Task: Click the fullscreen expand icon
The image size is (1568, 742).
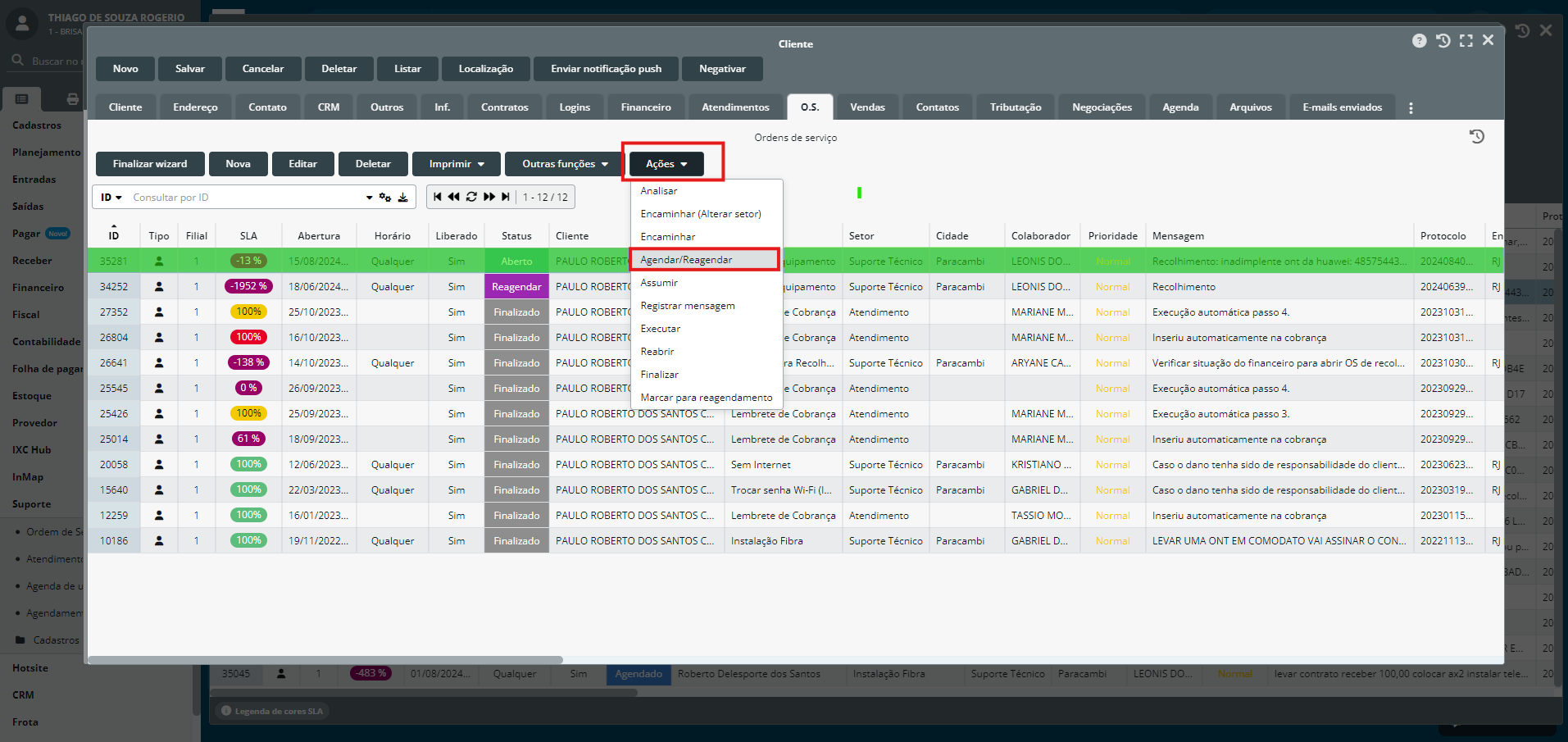Action: [x=1466, y=41]
